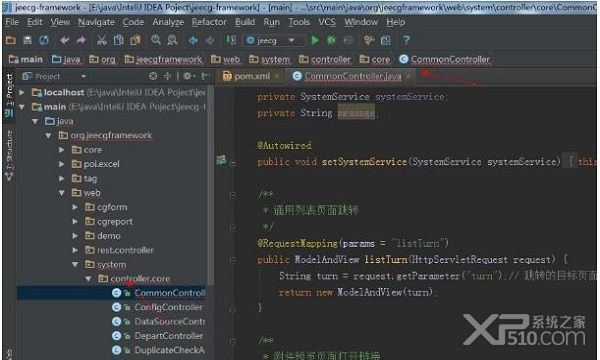Click the Open folder toolbar icon

(11, 40)
